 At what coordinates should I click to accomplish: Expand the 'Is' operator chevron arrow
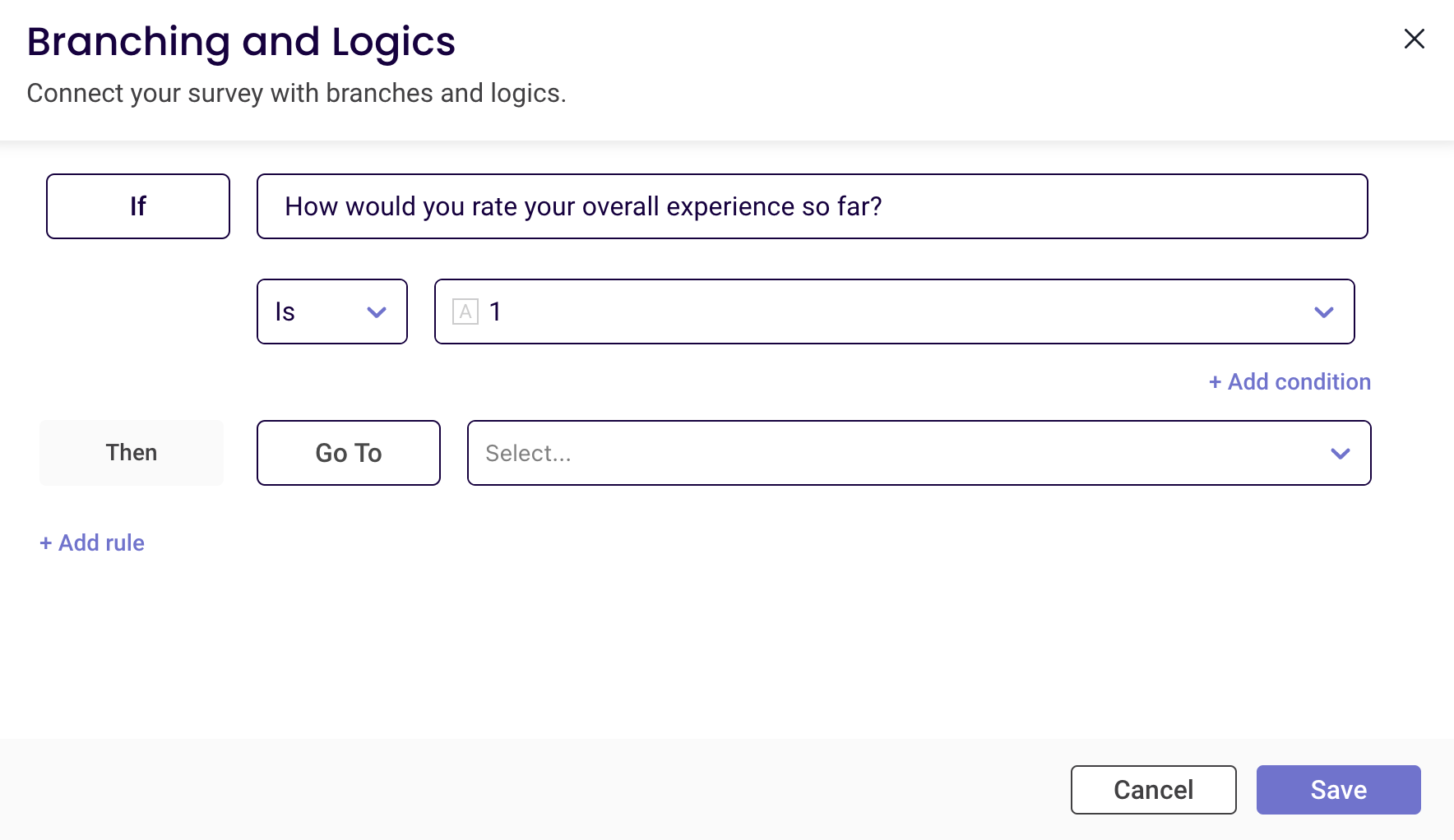coord(377,312)
